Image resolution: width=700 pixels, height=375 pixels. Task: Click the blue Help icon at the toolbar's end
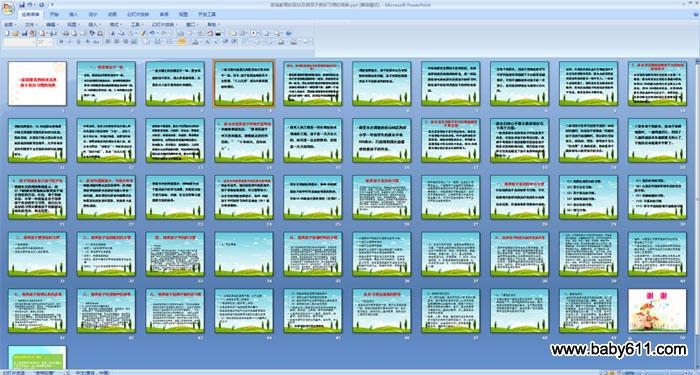click(288, 33)
